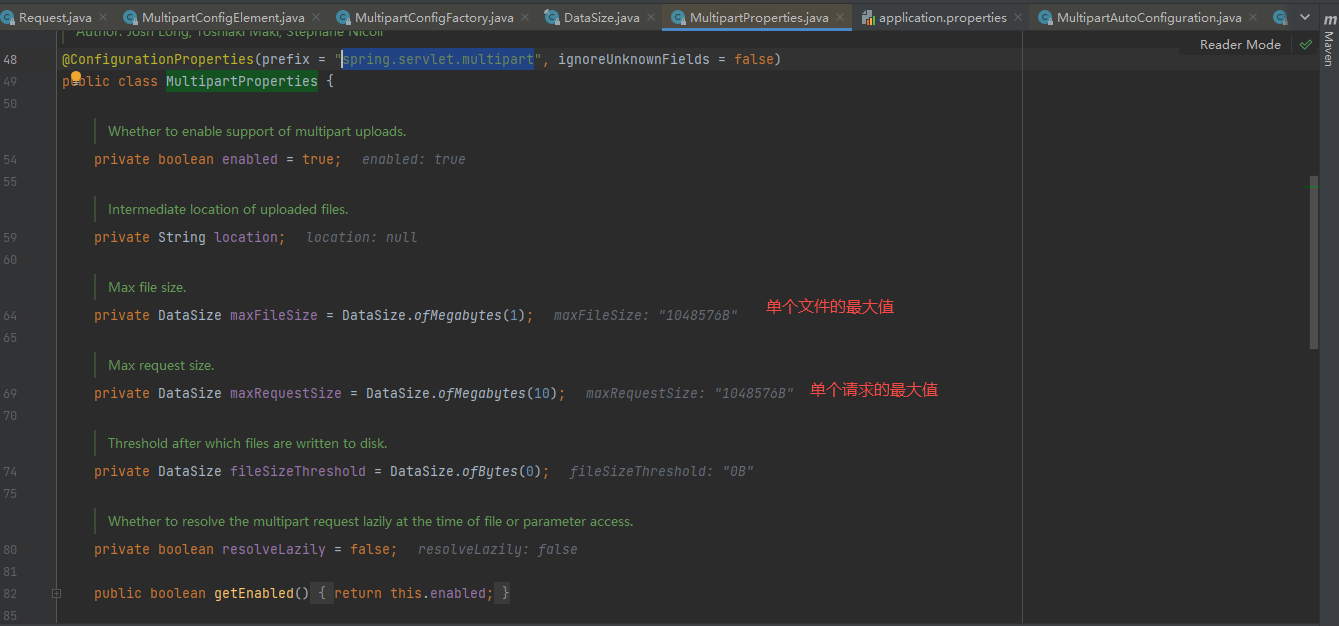The width and height of the screenshot is (1339, 626).
Task: Click the class icon on MultipartProperties.java tab
Action: pos(677,17)
